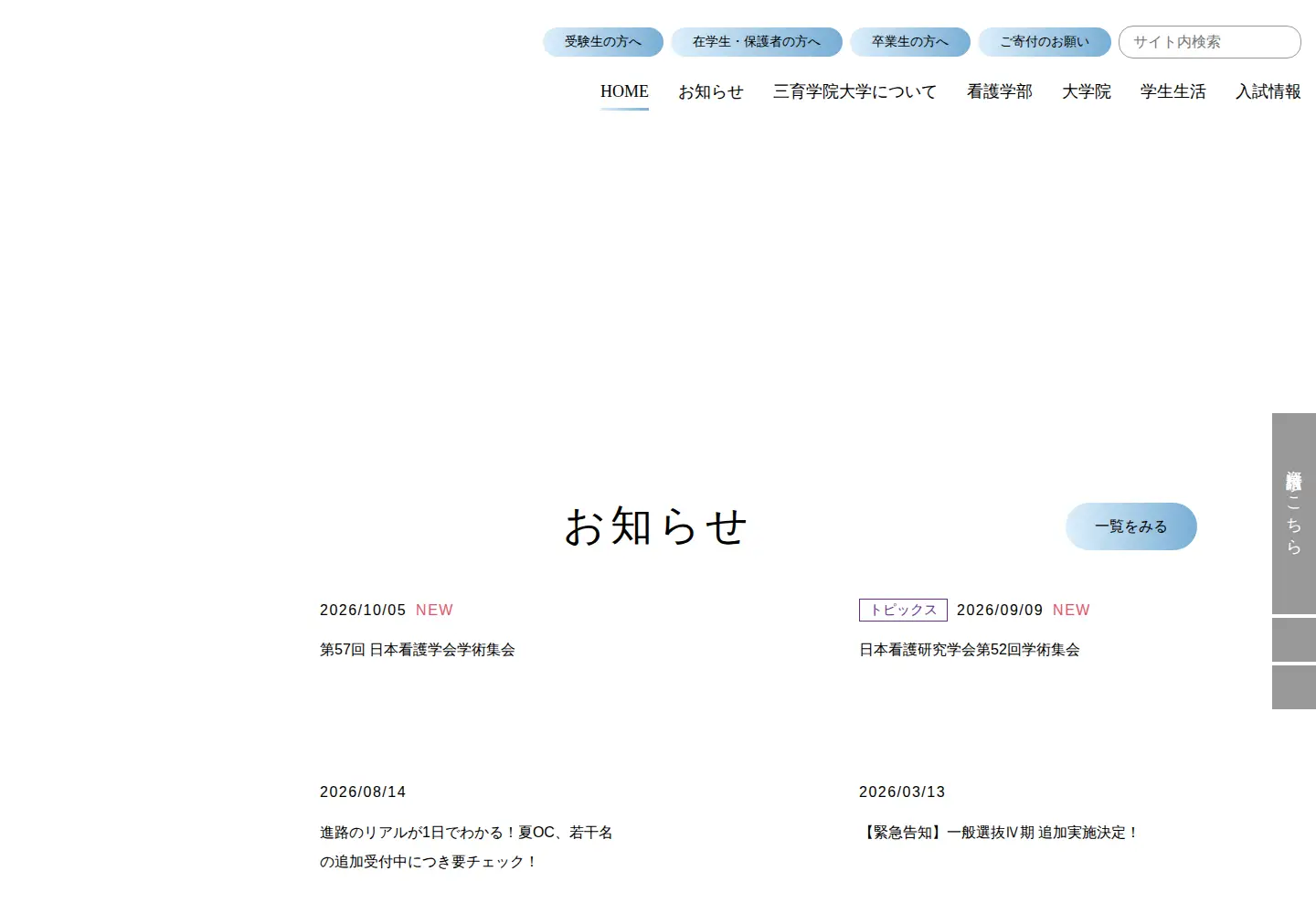Open the 日本看護研究学会第52回学術集会 news item

pyautogui.click(x=970, y=650)
